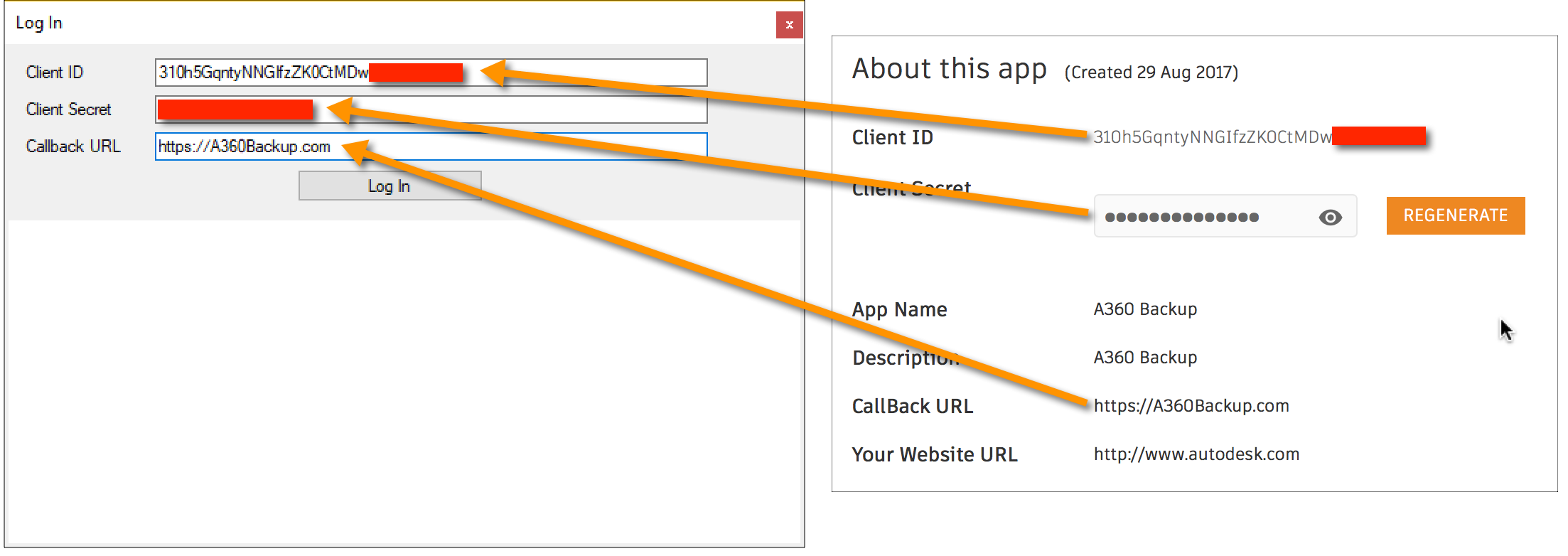Viewport: 1568px width, 556px height.
Task: Click the masked Client Secret field on app page
Action: coord(1225,216)
